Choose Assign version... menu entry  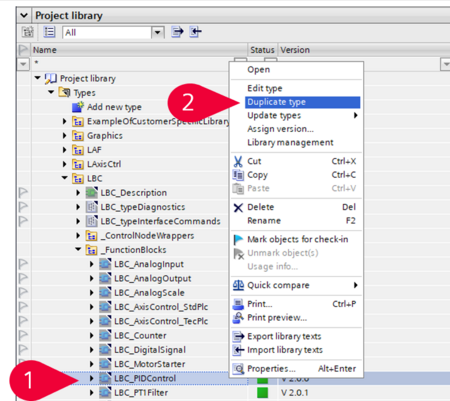point(280,129)
